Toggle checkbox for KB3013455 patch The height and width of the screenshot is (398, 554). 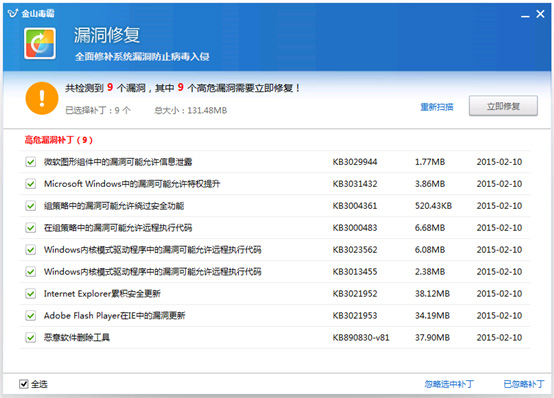(x=31, y=271)
